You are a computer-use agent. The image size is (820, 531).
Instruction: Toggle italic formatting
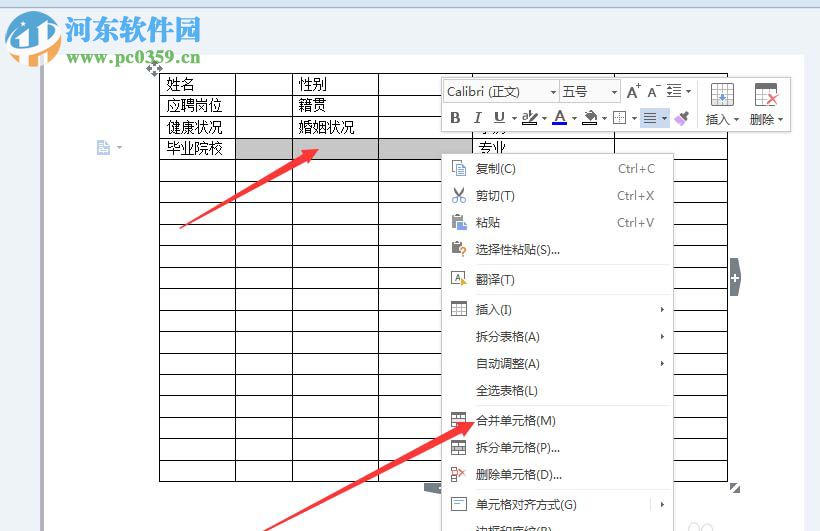(477, 118)
